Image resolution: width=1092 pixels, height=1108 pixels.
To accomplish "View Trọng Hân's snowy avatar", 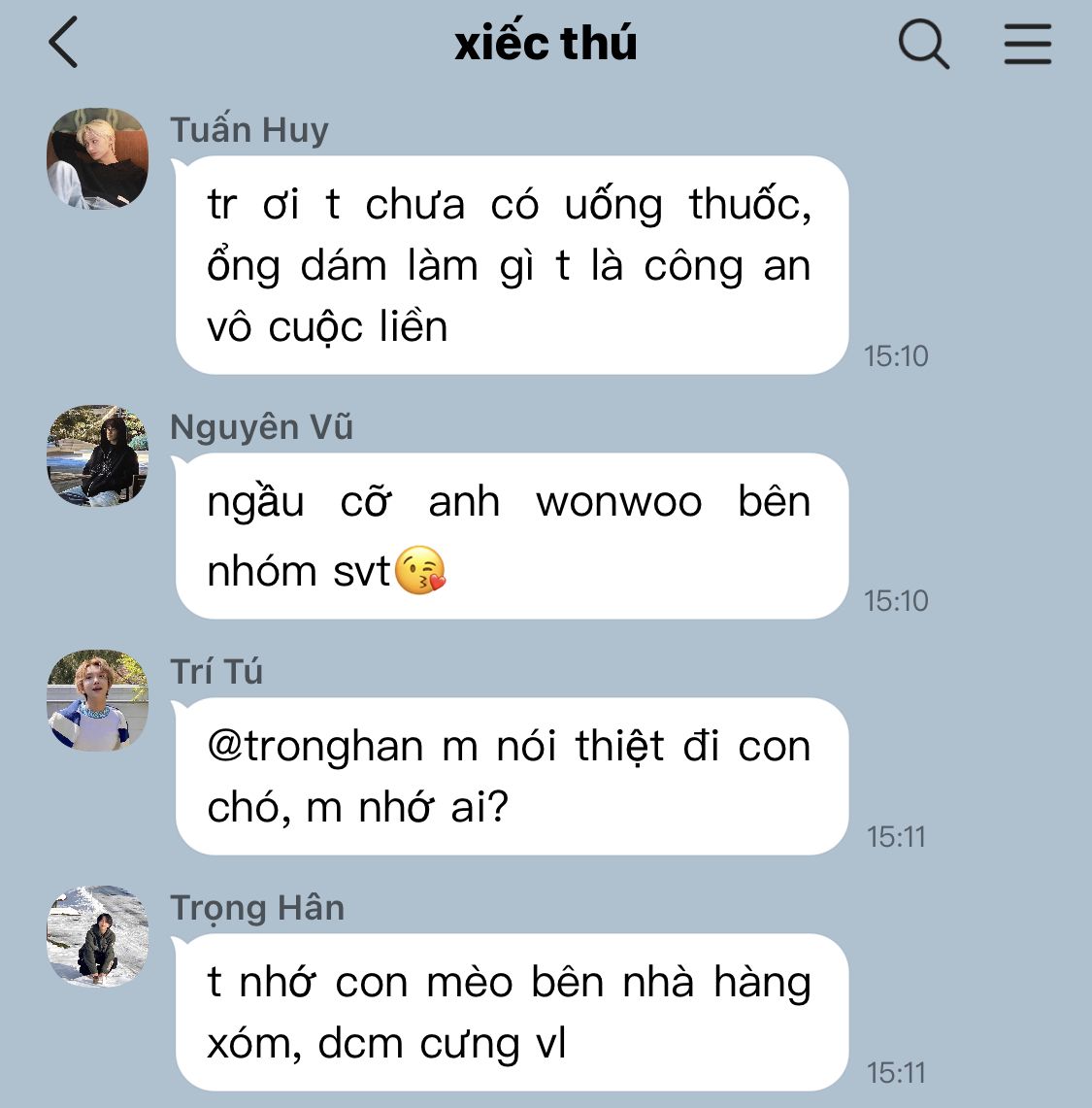I will (x=97, y=936).
